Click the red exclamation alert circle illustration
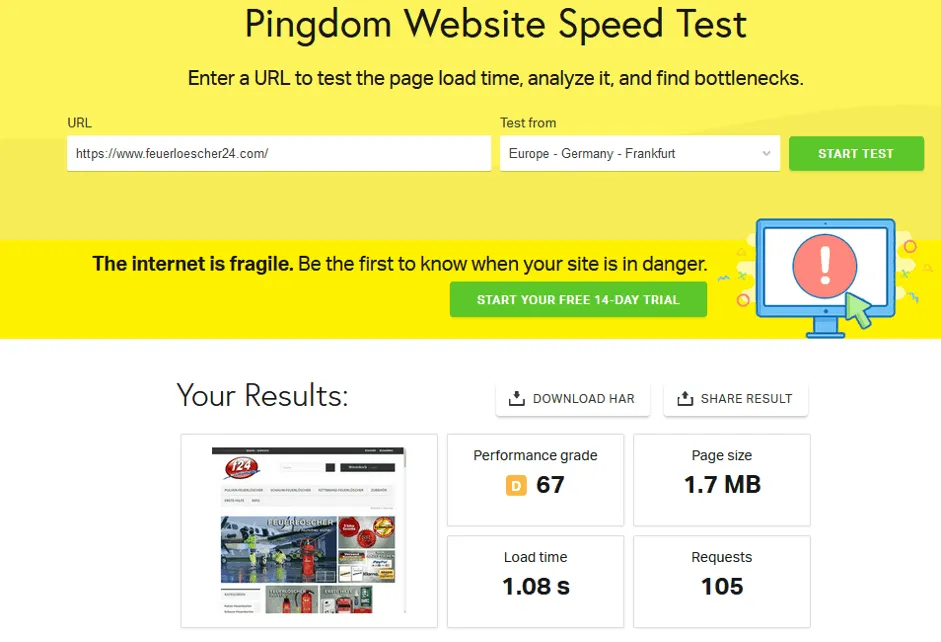 pos(825,266)
